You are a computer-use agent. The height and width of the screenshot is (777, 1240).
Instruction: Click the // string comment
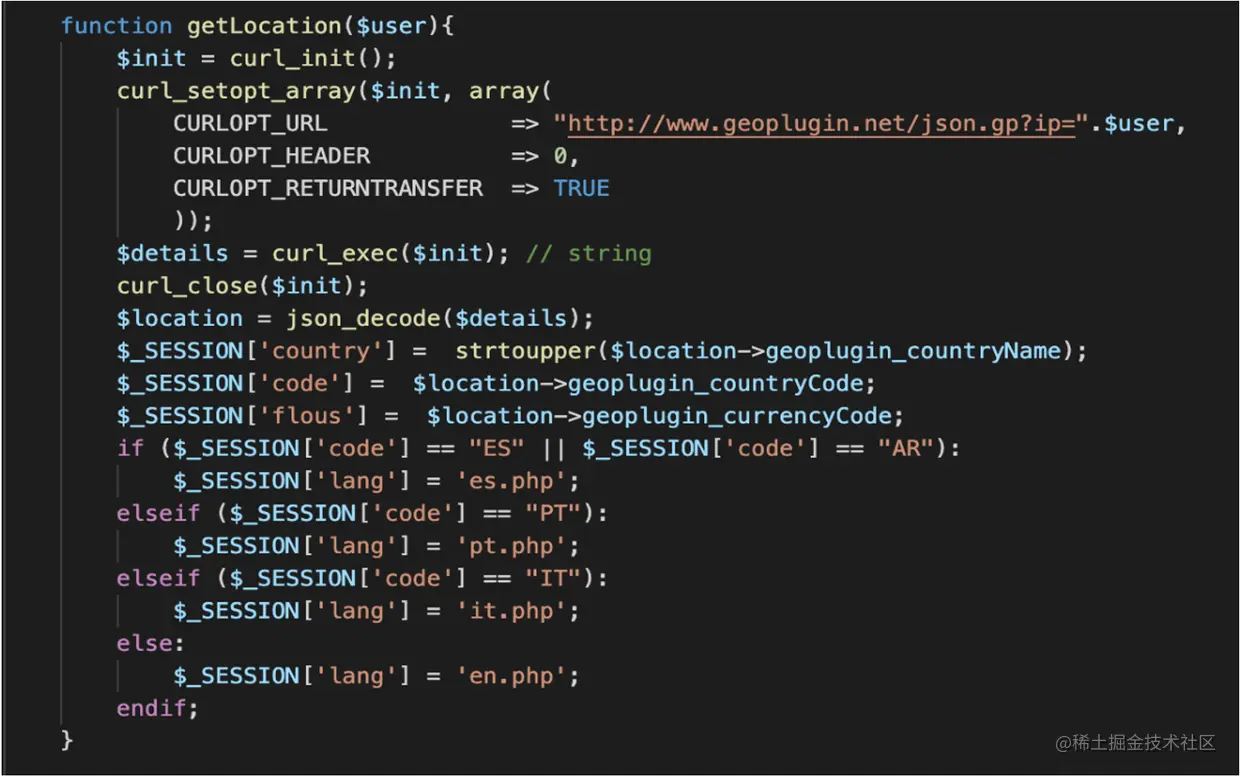point(588,254)
